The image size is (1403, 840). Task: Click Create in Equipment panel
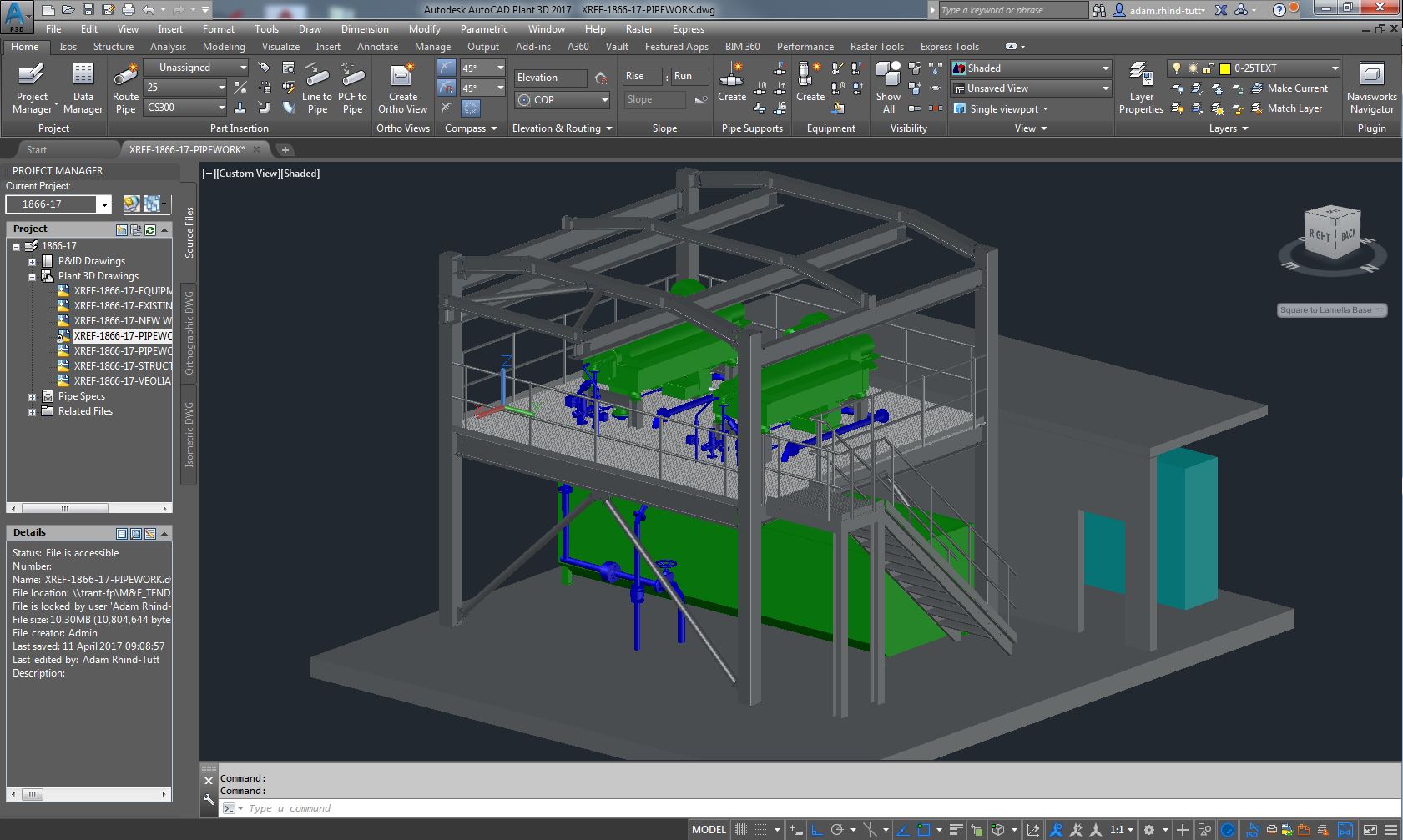(x=810, y=83)
